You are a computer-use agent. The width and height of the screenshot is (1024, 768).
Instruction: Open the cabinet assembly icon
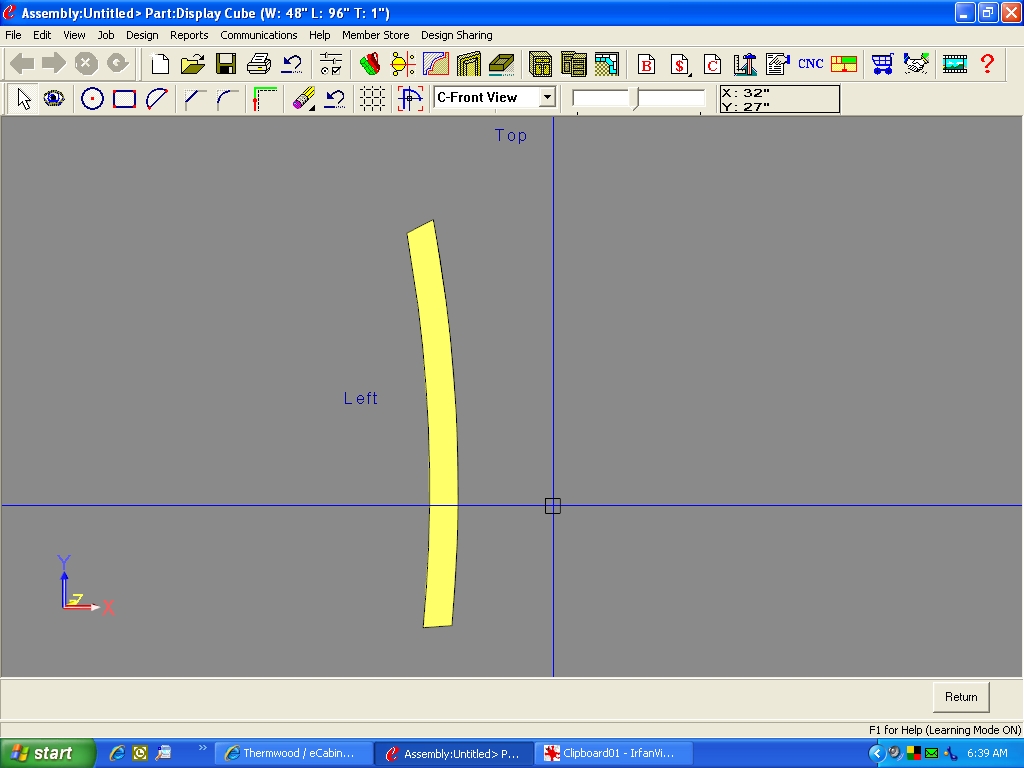(573, 64)
